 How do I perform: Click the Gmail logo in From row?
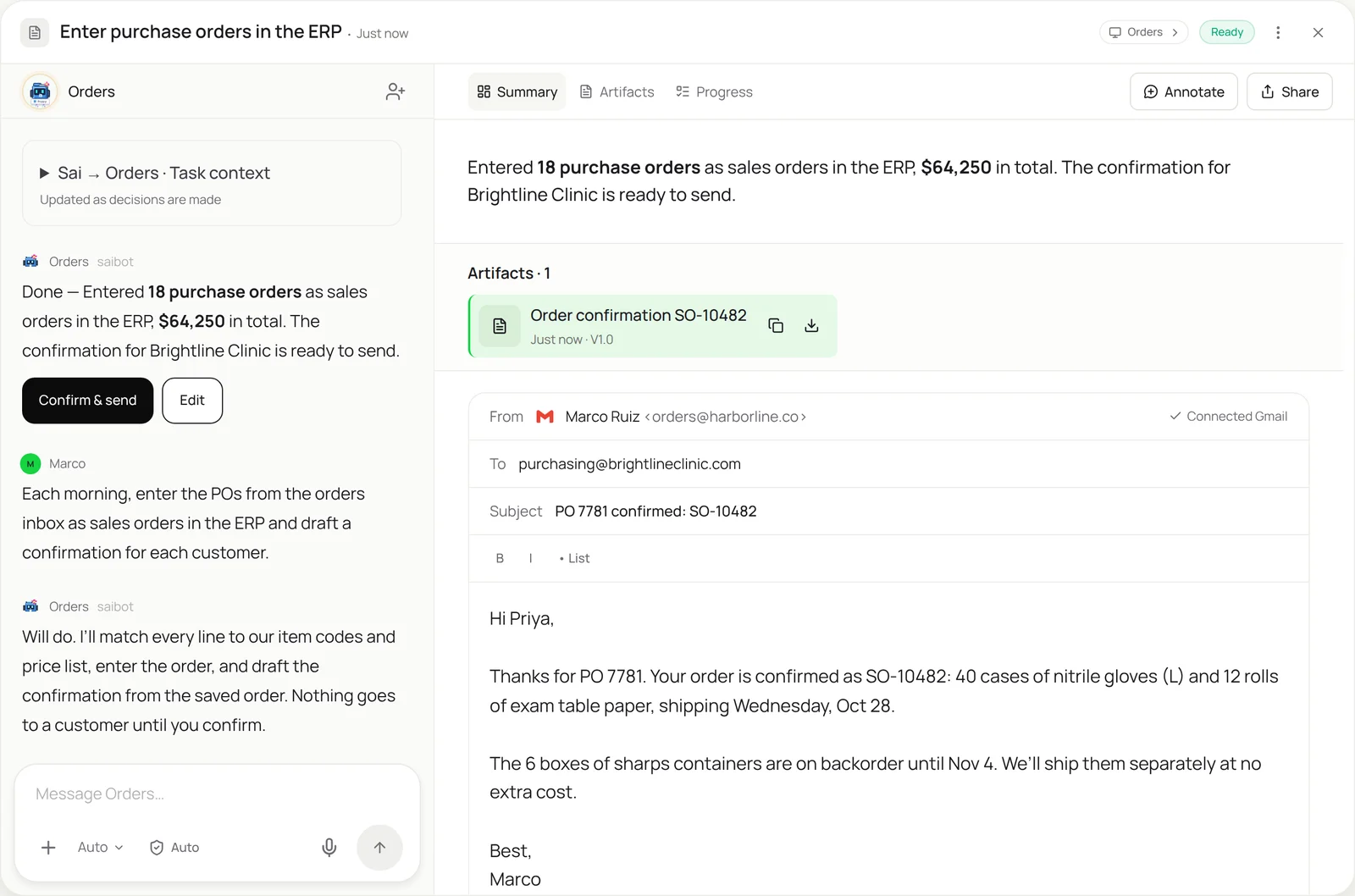(x=545, y=417)
